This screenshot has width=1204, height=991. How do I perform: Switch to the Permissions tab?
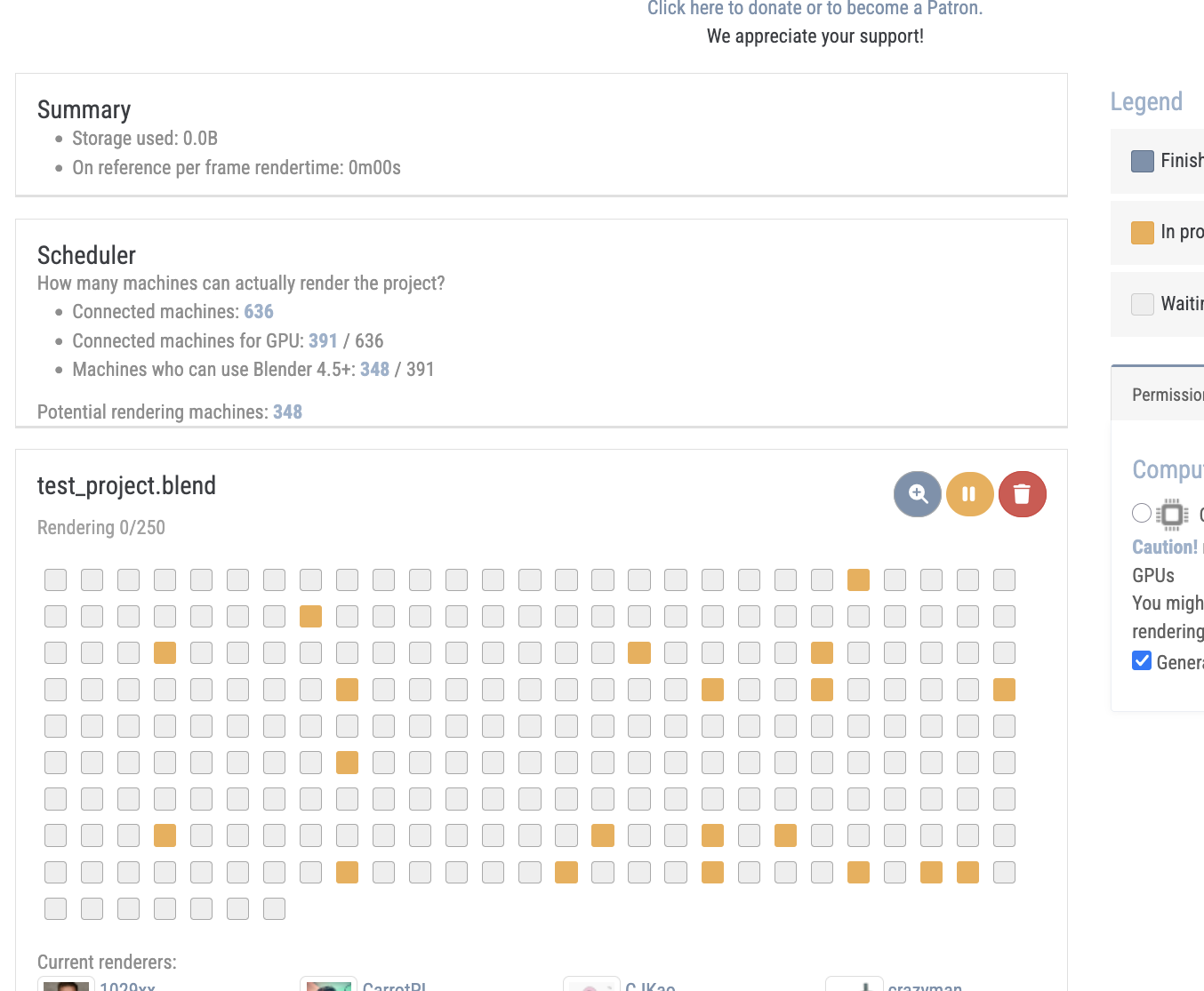[x=1167, y=395]
